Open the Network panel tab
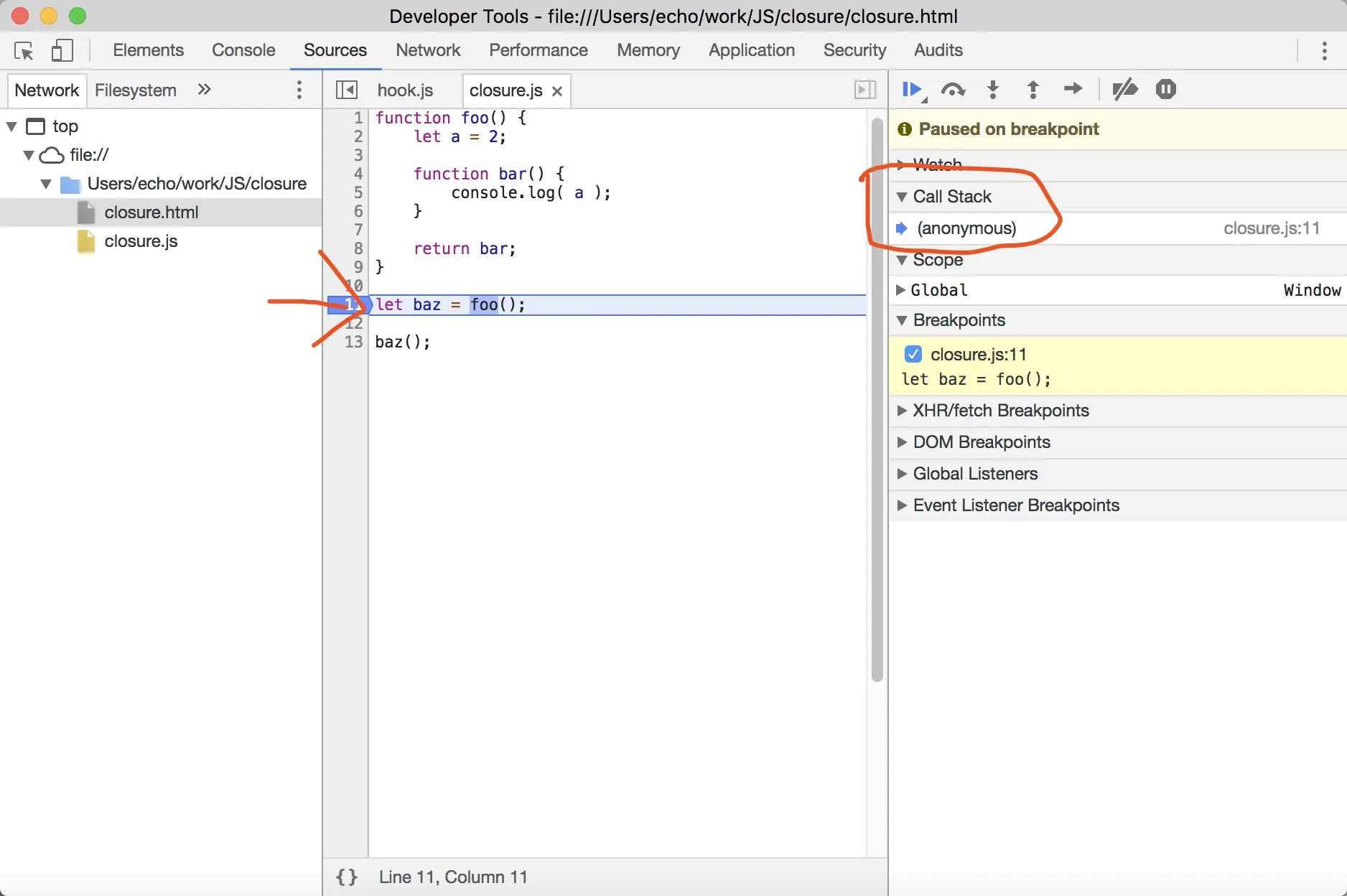Viewport: 1347px width, 896px height. pyautogui.click(x=428, y=50)
